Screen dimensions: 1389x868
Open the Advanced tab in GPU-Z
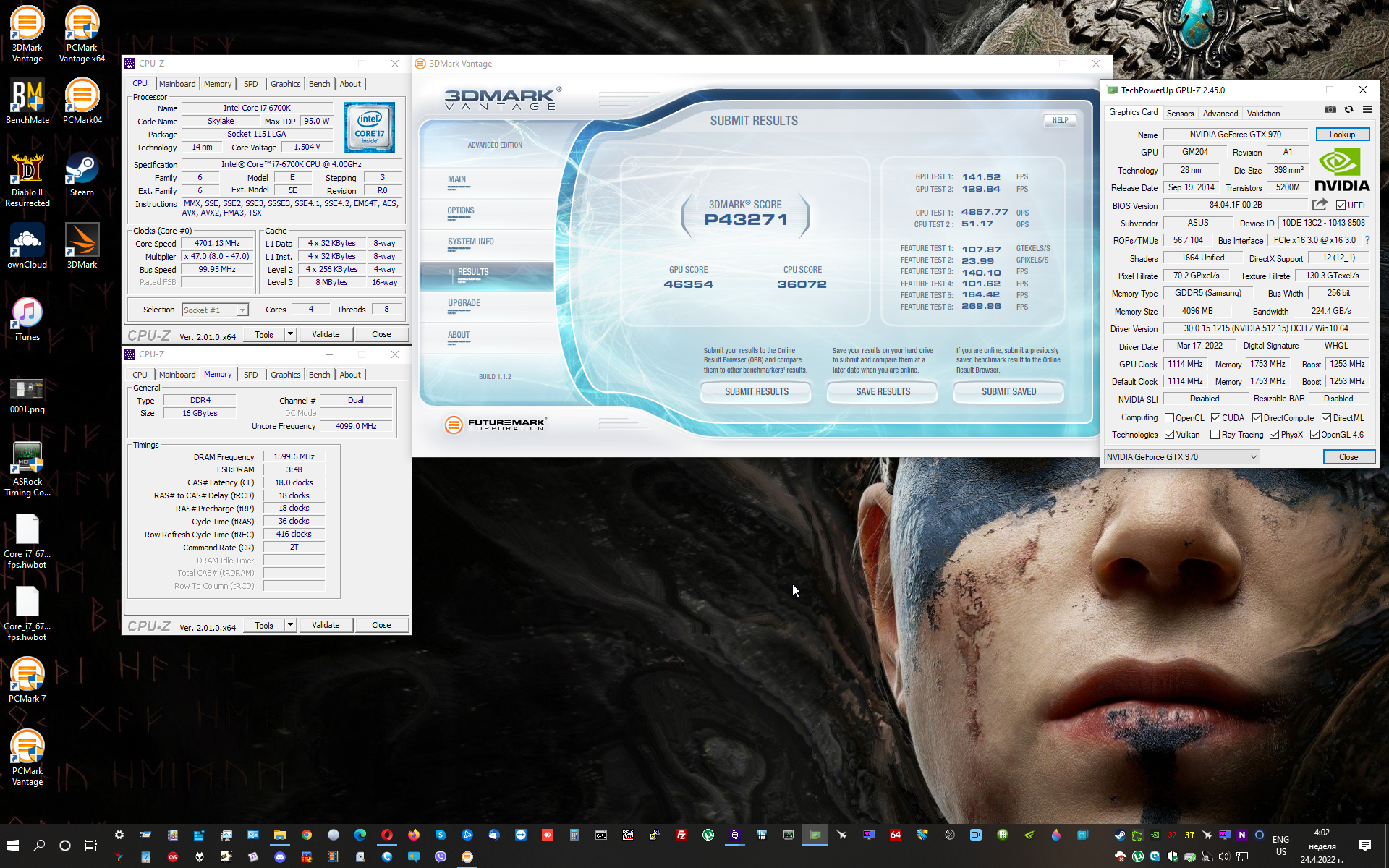click(1220, 114)
